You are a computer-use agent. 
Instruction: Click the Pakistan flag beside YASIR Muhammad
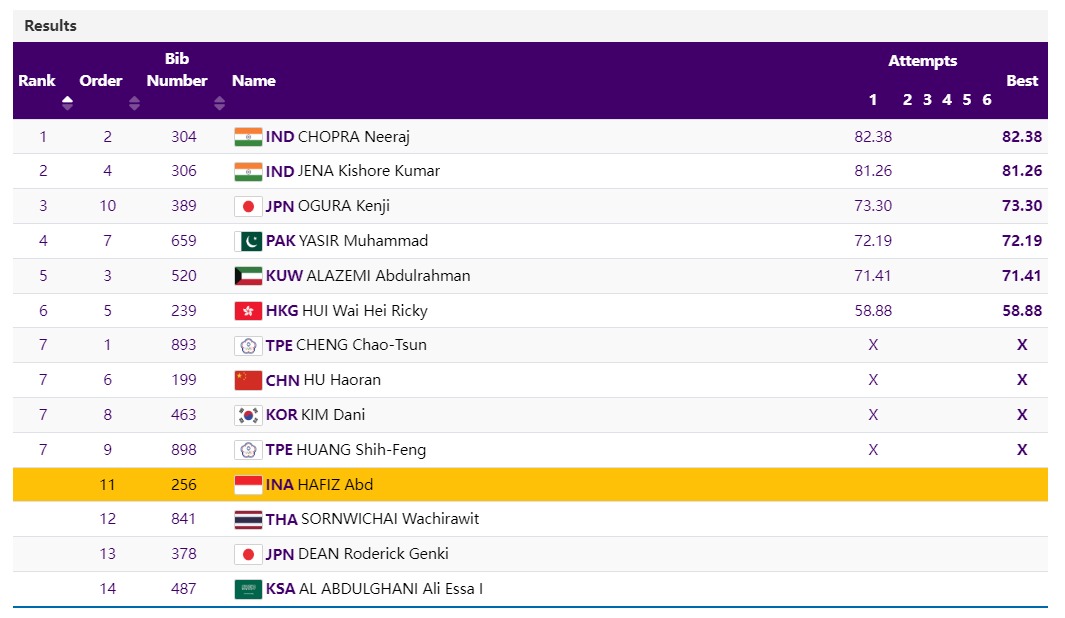click(x=247, y=241)
